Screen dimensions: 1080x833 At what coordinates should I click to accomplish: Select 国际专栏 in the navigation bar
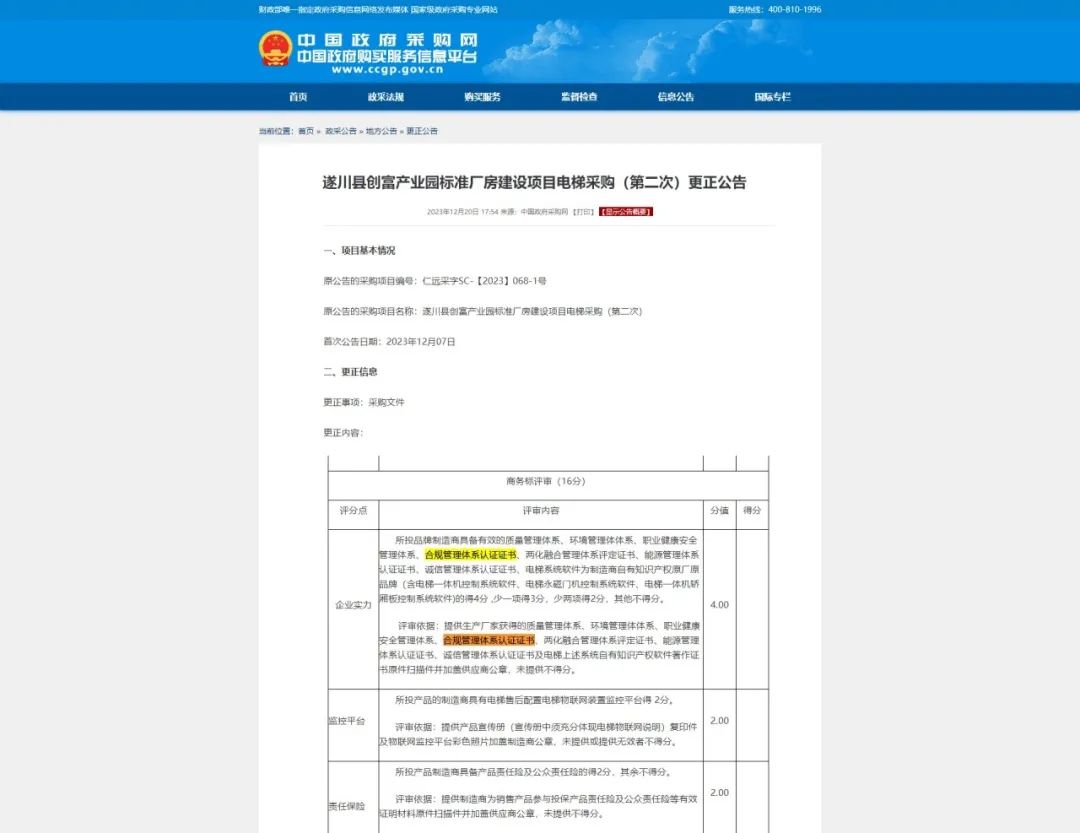click(772, 97)
